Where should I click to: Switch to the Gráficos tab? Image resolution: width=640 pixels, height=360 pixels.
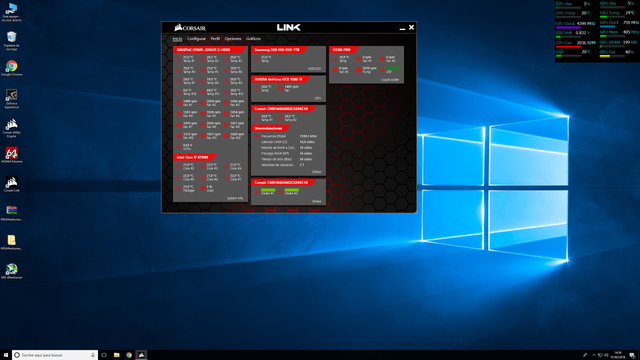(x=253, y=39)
